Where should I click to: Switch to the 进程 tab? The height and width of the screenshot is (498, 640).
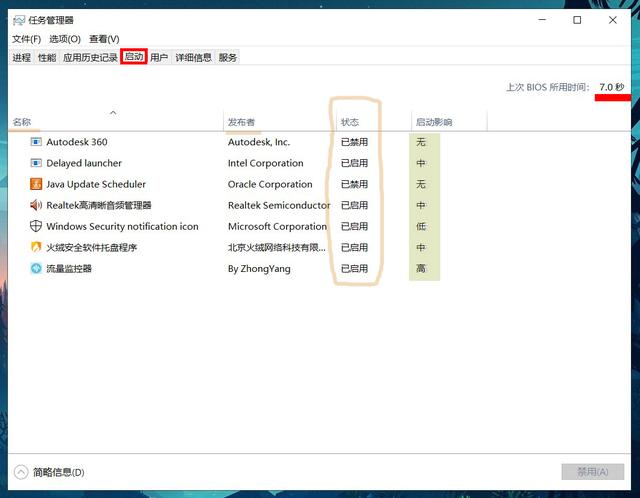22,58
